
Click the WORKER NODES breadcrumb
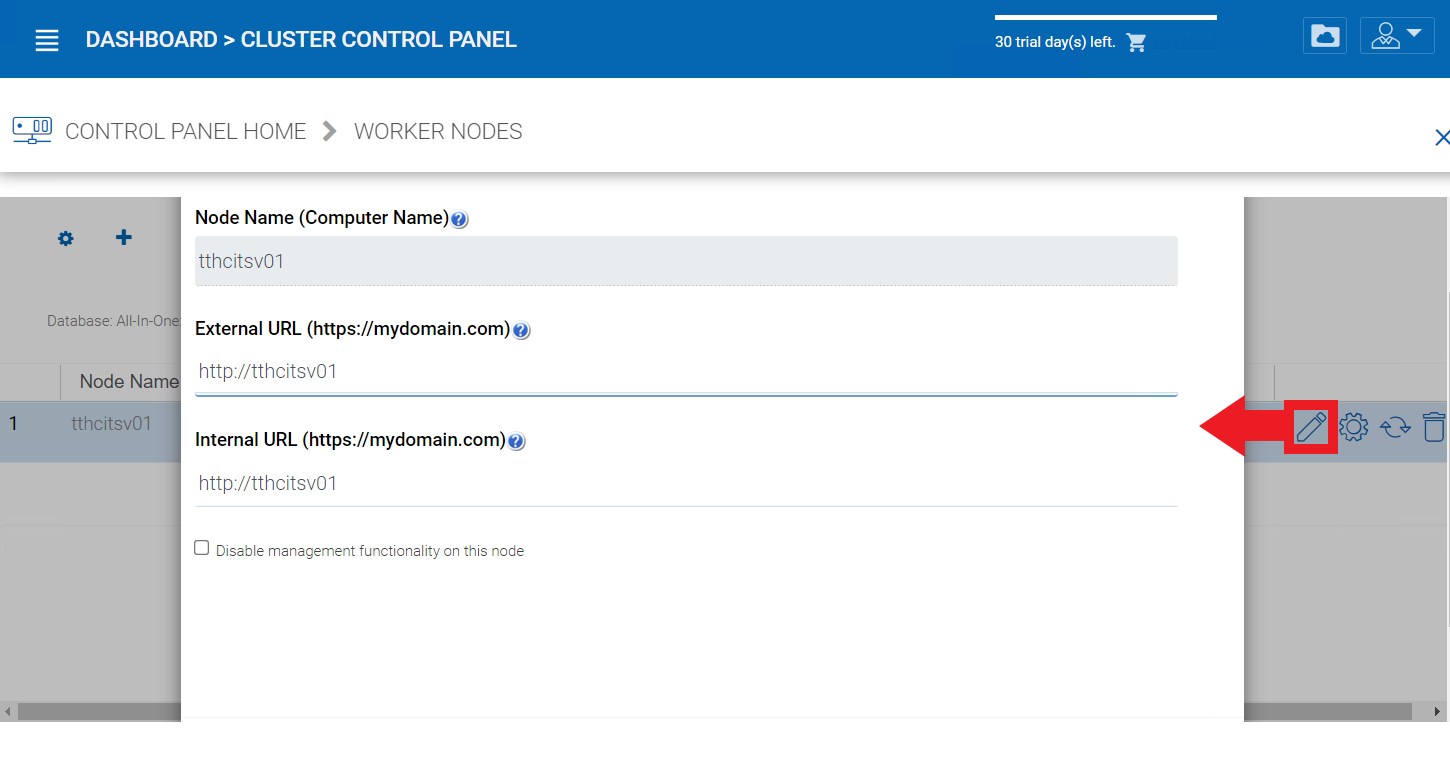pos(438,131)
